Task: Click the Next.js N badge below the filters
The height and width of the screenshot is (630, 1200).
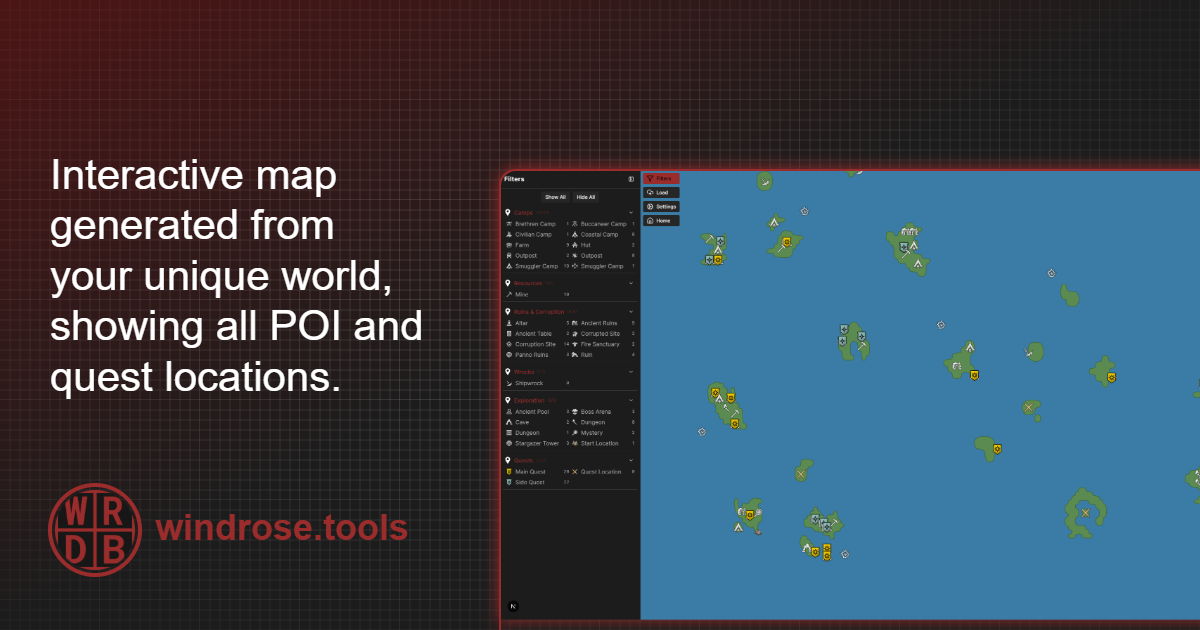Action: click(513, 606)
